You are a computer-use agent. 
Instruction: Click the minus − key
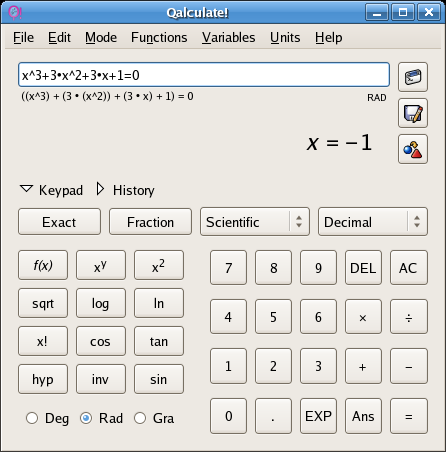click(x=409, y=366)
